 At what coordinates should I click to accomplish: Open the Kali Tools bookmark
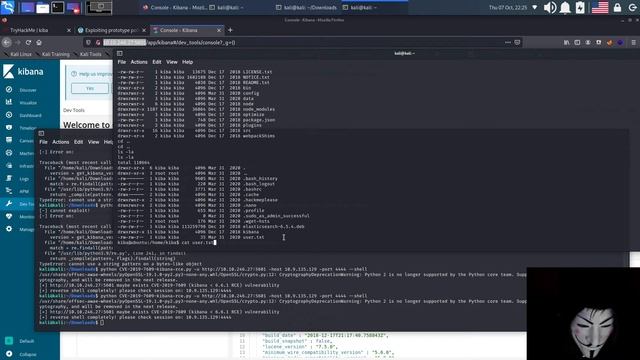coord(88,54)
